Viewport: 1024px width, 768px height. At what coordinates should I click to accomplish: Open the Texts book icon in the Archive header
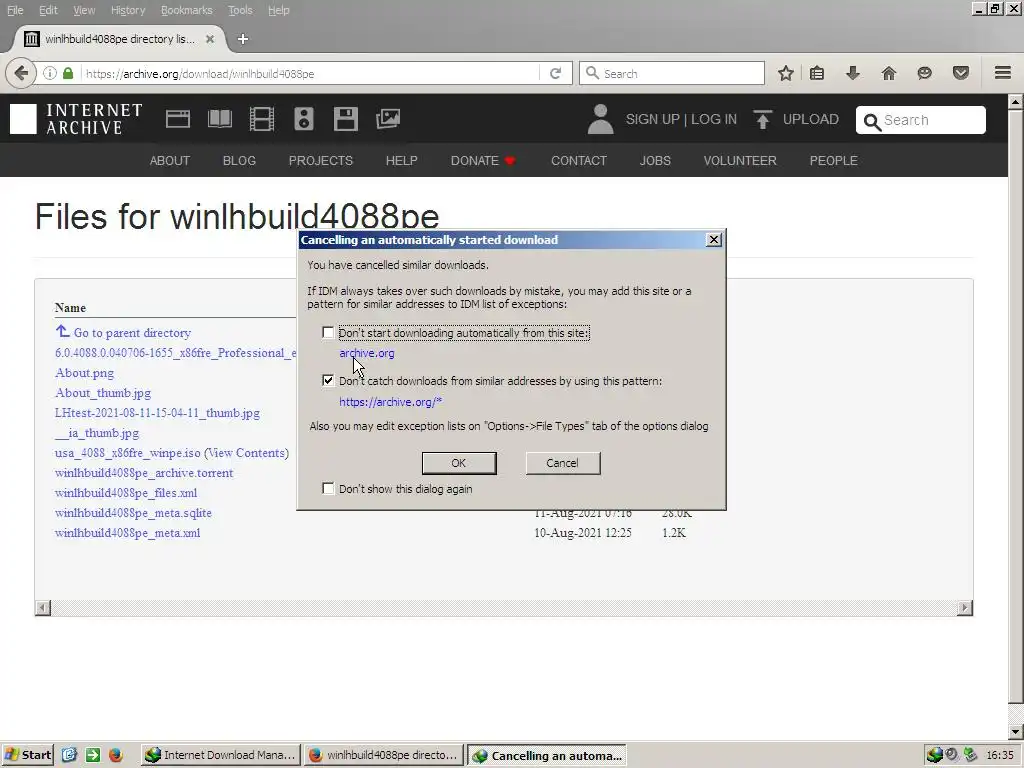click(x=220, y=119)
